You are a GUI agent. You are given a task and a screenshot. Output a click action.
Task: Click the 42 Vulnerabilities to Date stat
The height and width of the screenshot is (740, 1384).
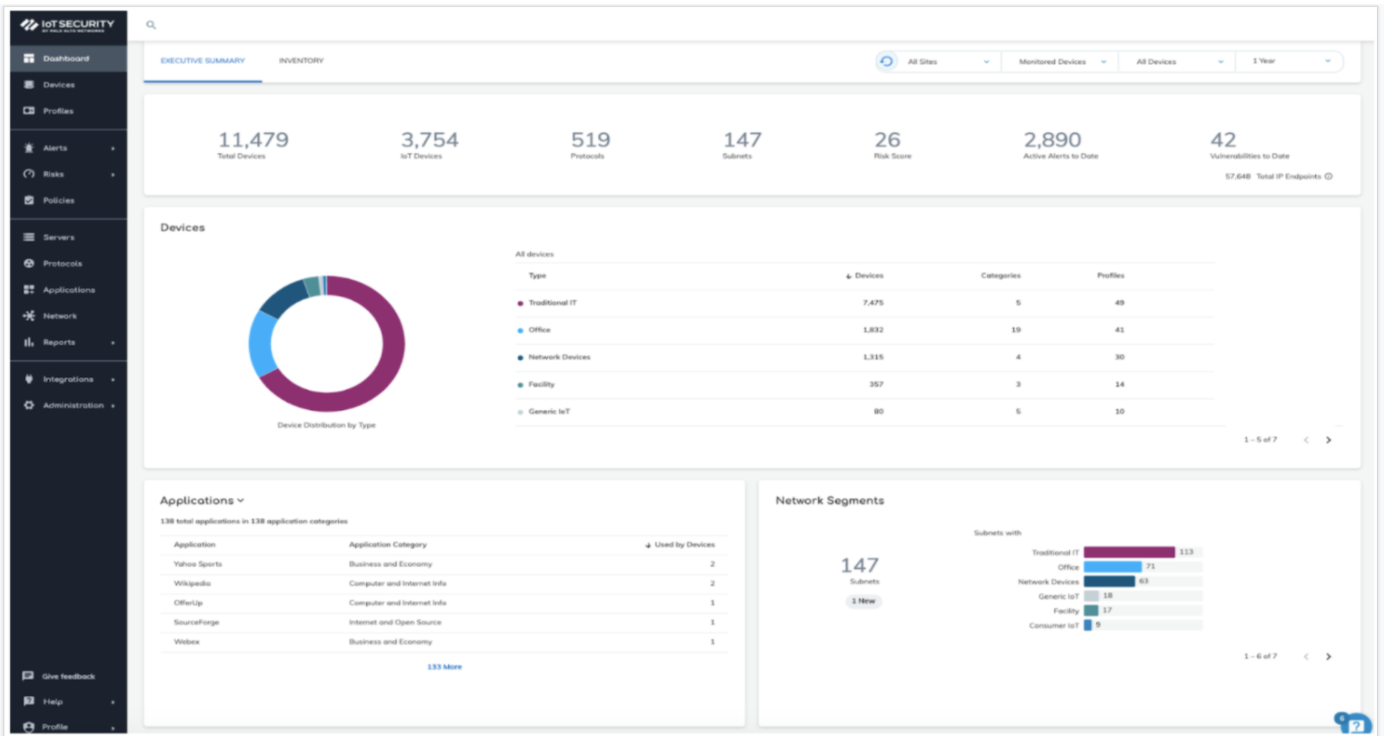1249,145
